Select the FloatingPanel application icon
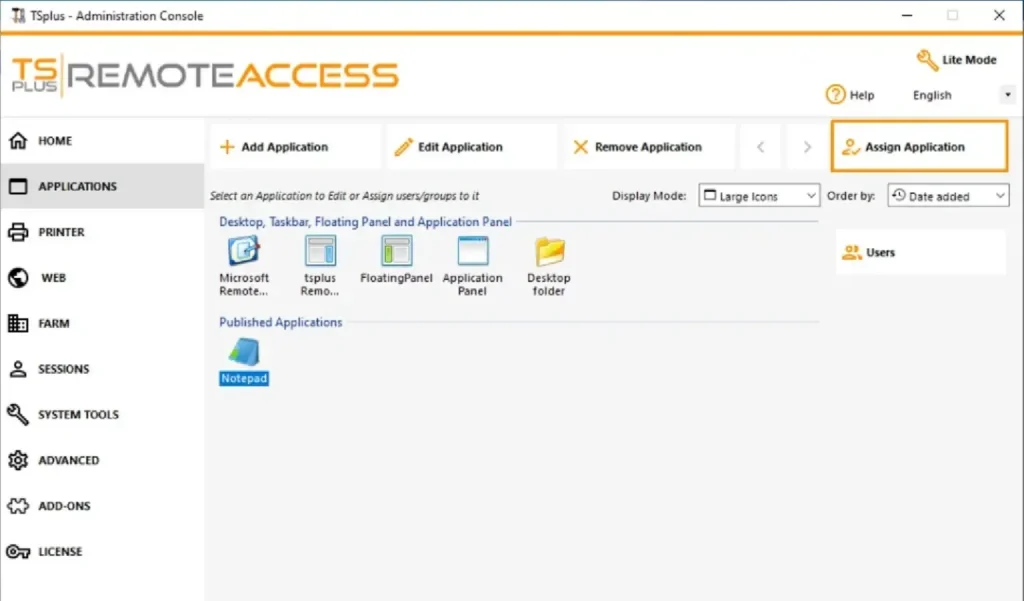 coord(396,251)
